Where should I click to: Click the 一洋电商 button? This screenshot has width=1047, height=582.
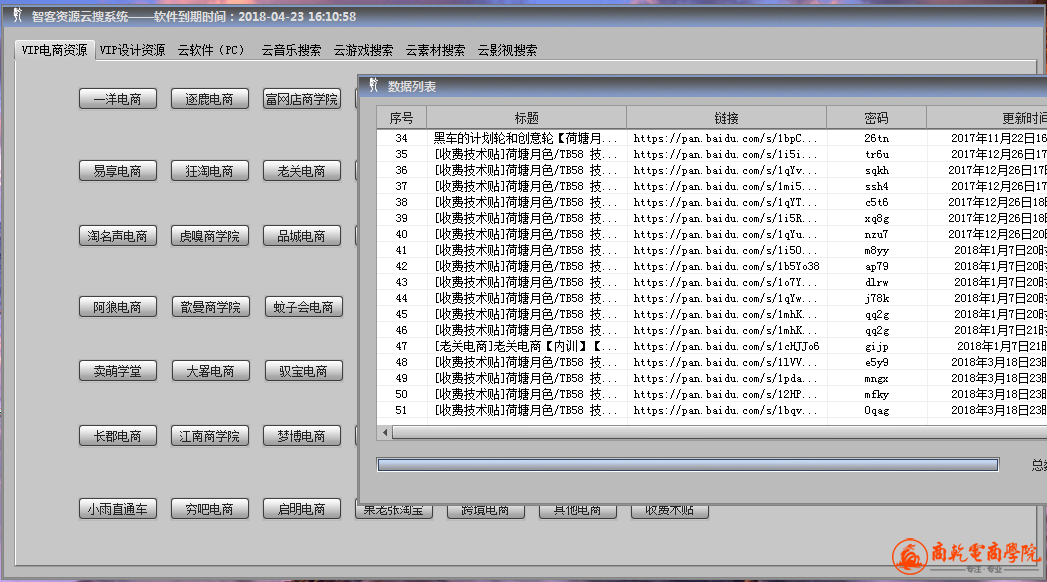[x=118, y=99]
